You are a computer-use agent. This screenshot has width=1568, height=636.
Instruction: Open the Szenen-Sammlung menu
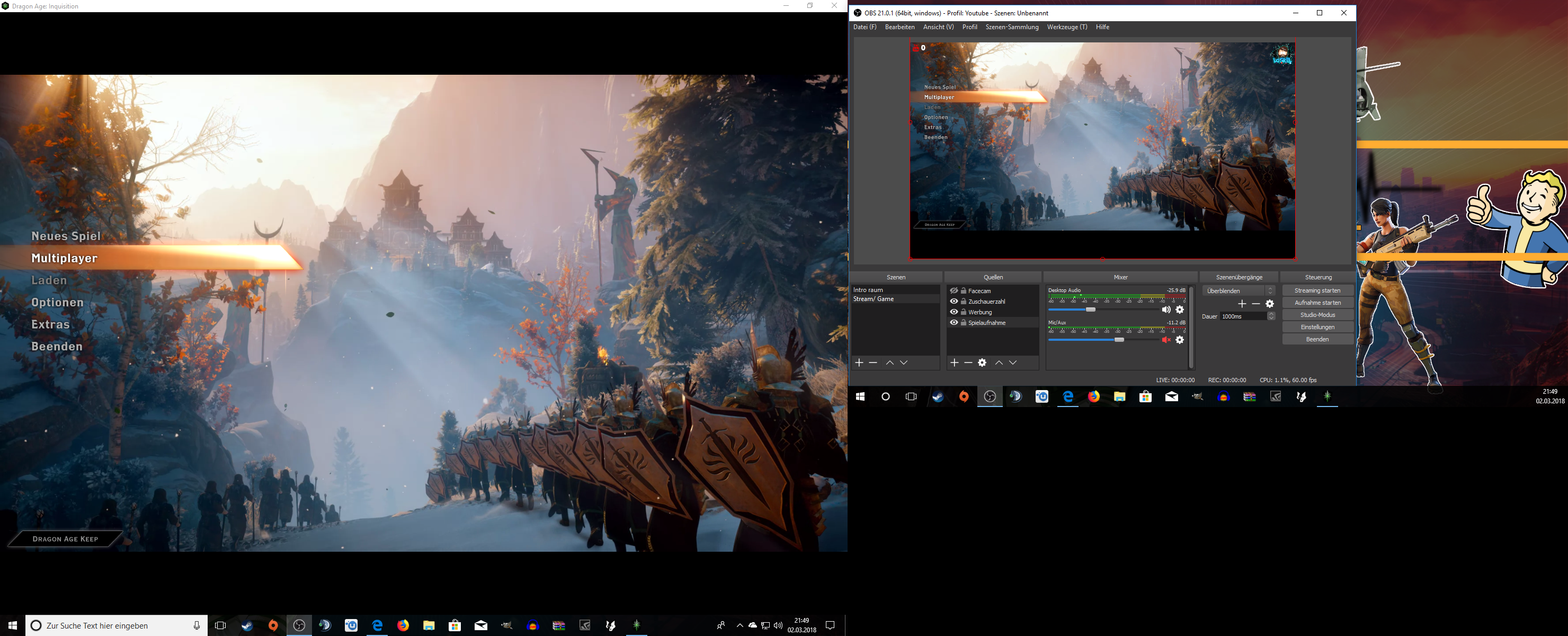1012,27
